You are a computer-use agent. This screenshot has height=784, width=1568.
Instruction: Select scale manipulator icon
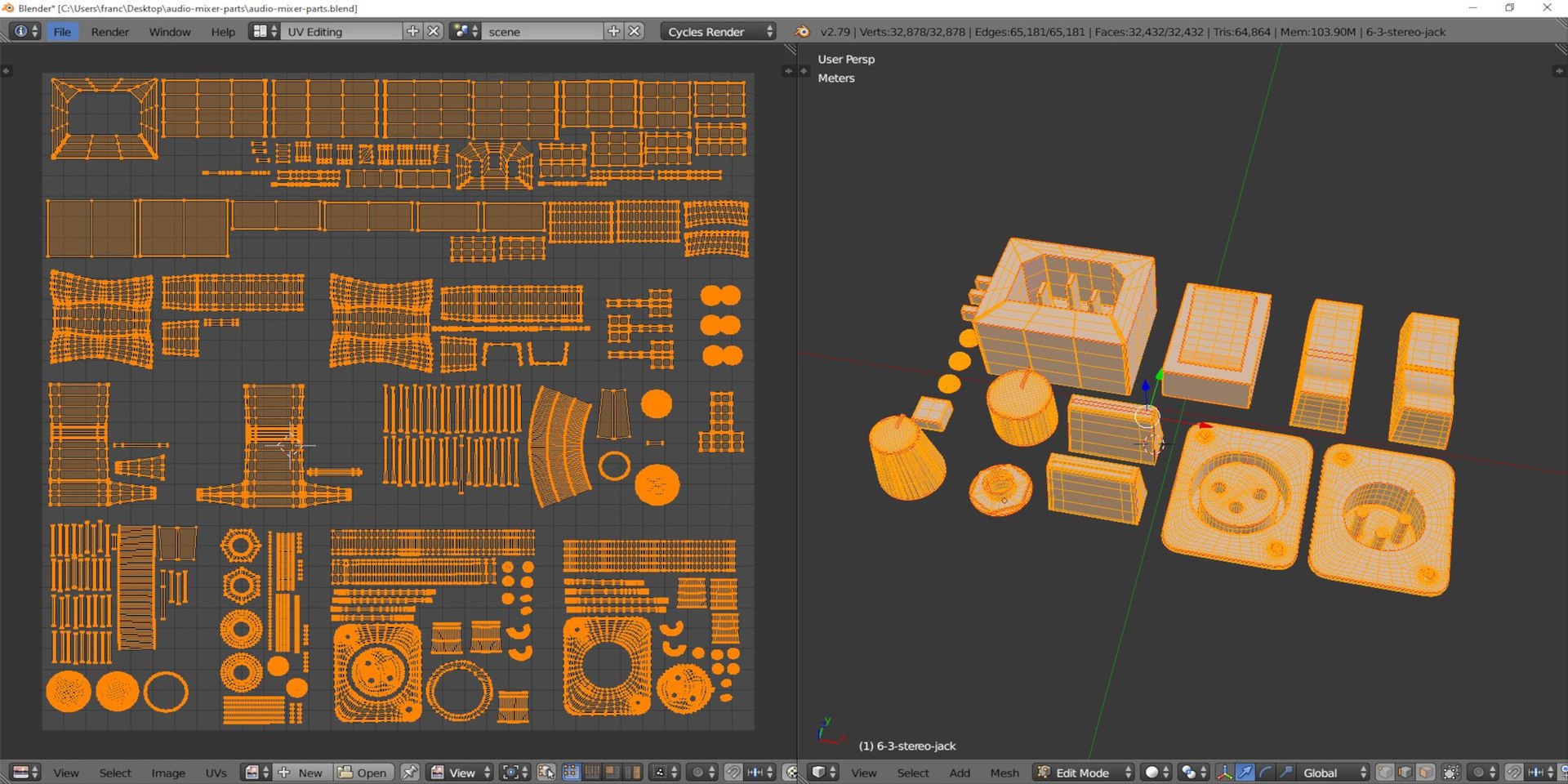coord(1286,772)
